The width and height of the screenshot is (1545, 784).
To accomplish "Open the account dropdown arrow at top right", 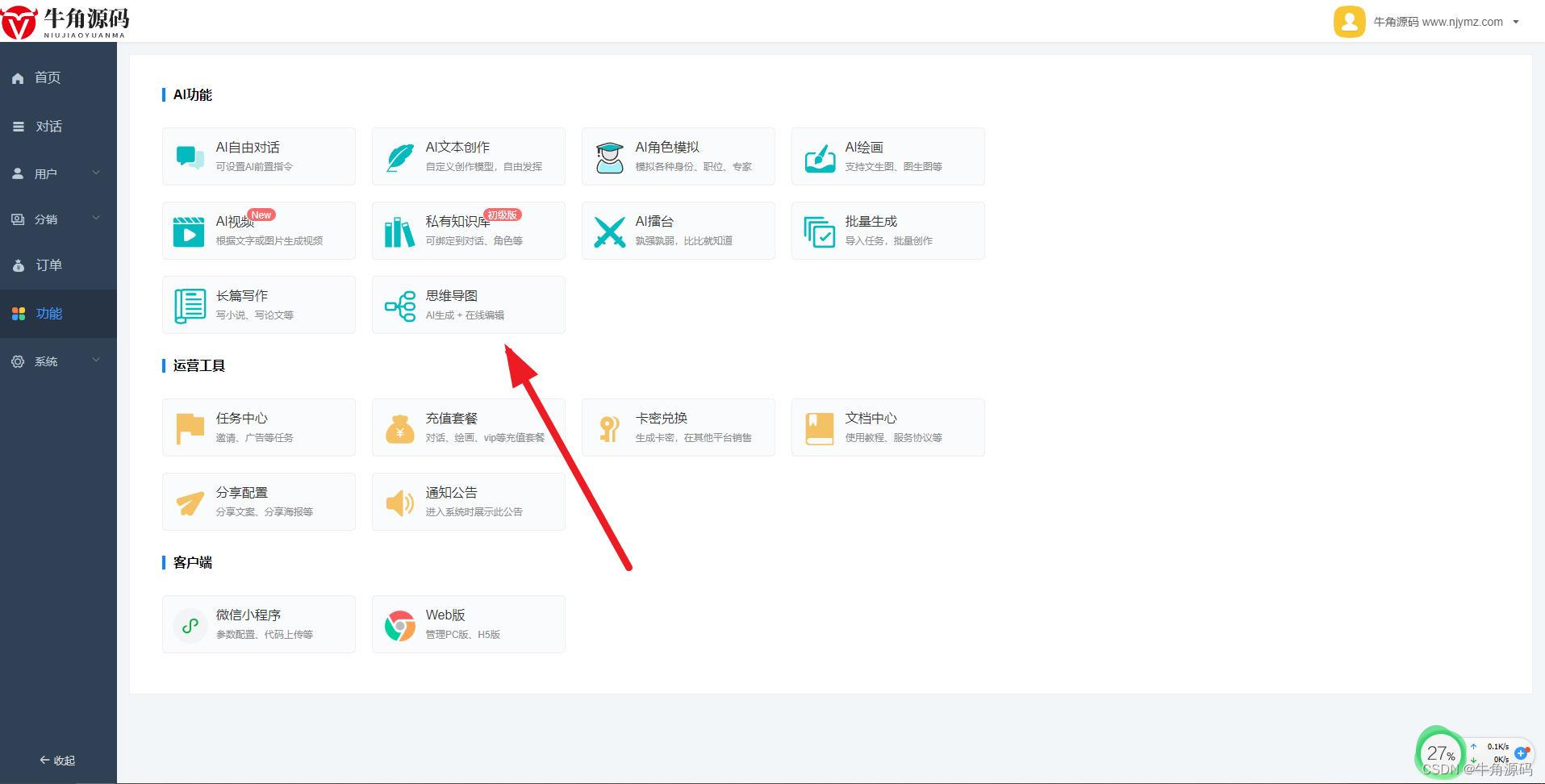I will (1516, 22).
